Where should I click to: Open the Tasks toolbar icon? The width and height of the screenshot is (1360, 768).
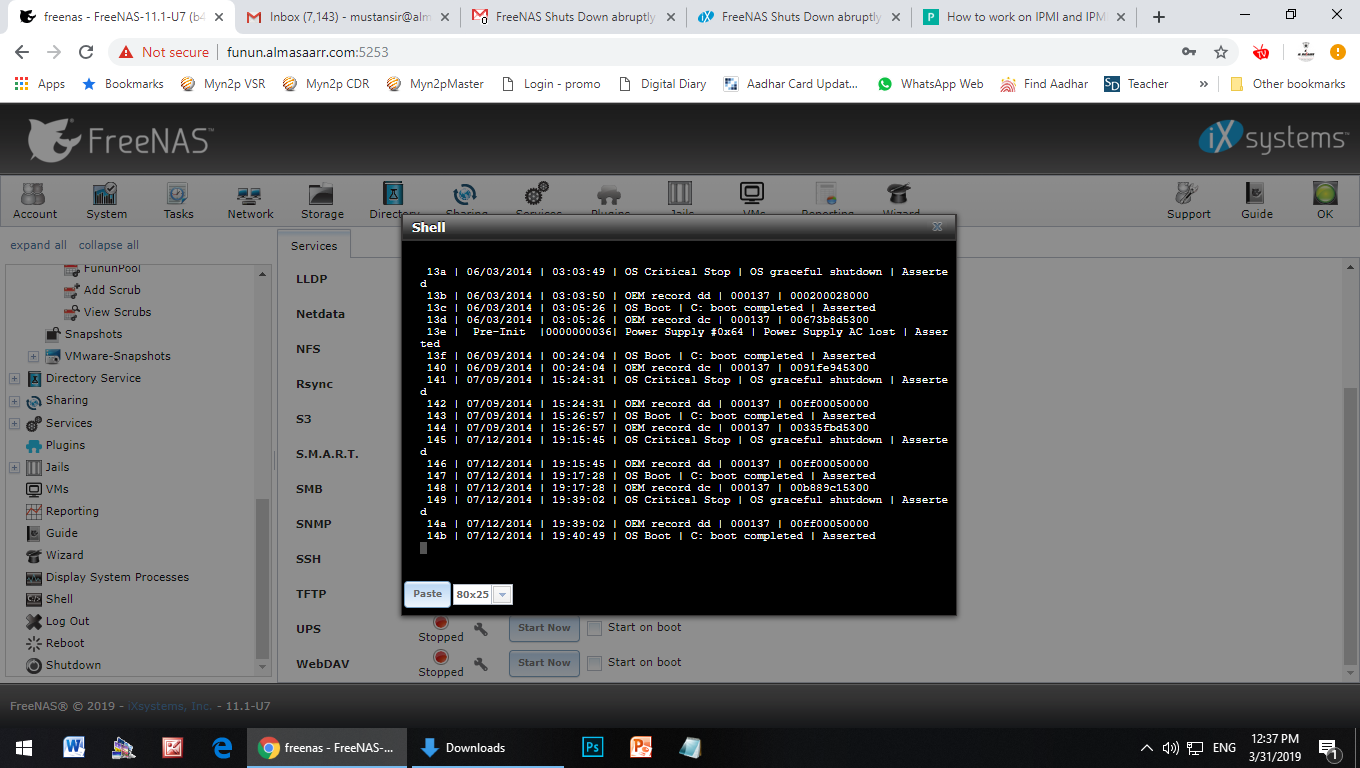point(178,200)
